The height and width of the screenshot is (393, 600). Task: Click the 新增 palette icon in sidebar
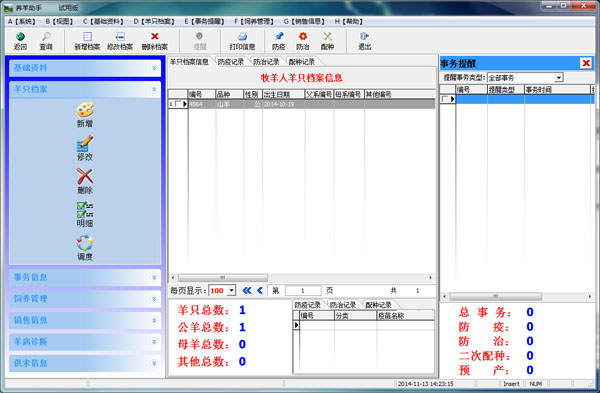pyautogui.click(x=85, y=110)
